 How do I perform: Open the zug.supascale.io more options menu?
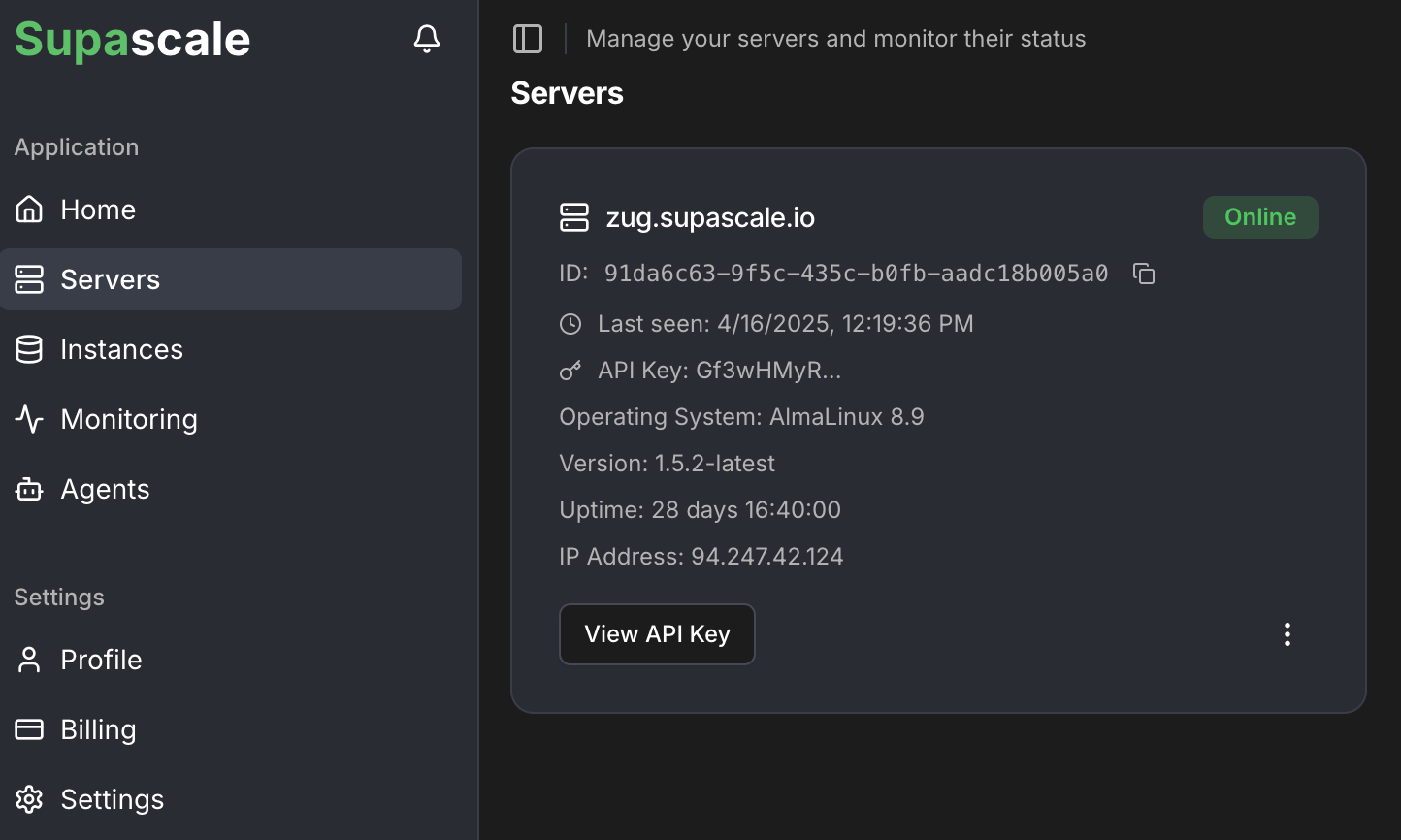pyautogui.click(x=1287, y=634)
